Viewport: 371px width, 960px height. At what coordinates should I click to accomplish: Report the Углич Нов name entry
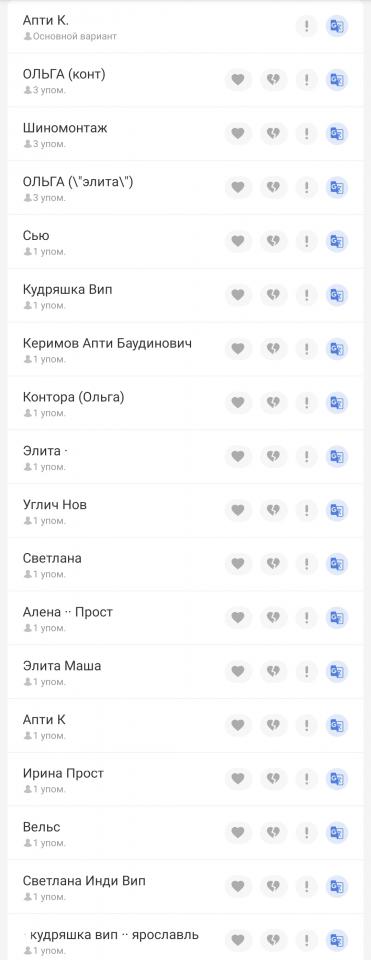307,511
